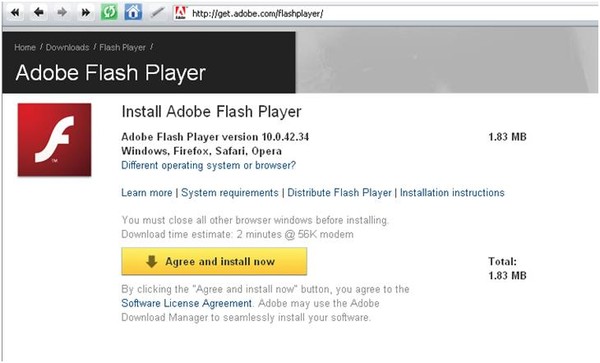Click the fast-forward double-right arrow icon
The width and height of the screenshot is (600, 363).
pyautogui.click(x=86, y=13)
